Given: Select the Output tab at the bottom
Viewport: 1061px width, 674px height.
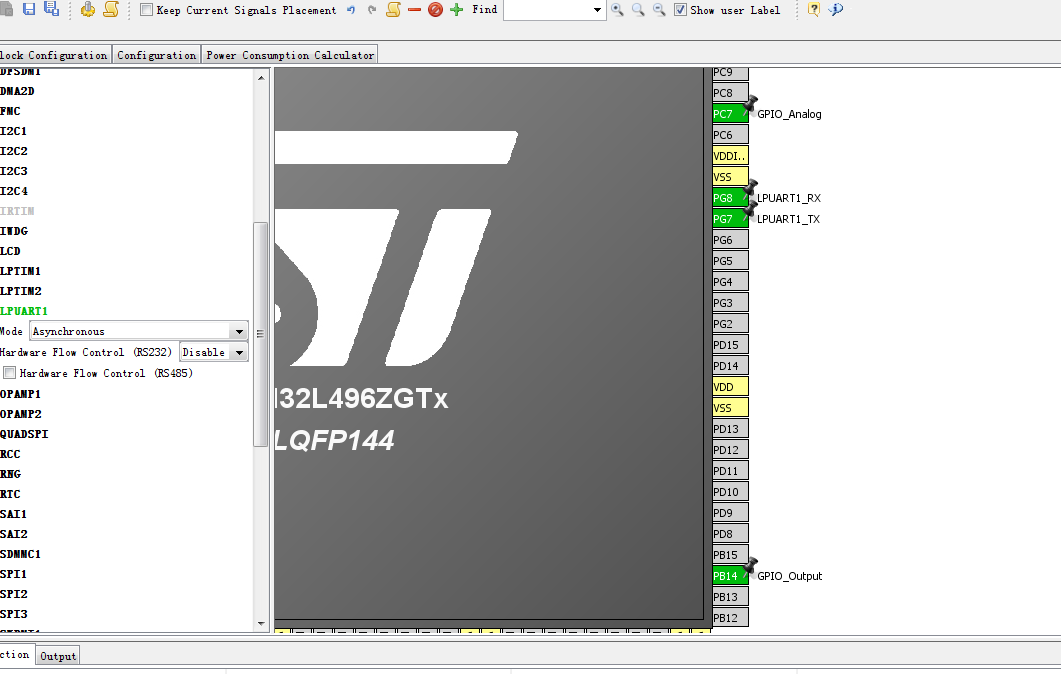Looking at the screenshot, I should pos(58,656).
